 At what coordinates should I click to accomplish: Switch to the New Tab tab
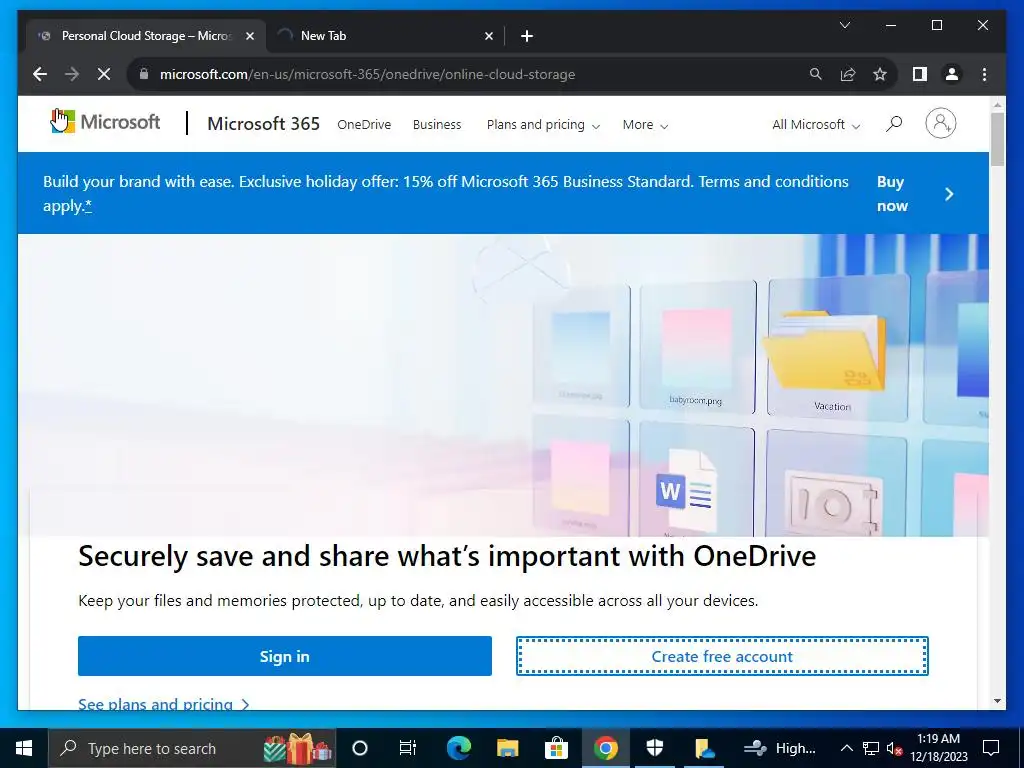click(x=385, y=36)
